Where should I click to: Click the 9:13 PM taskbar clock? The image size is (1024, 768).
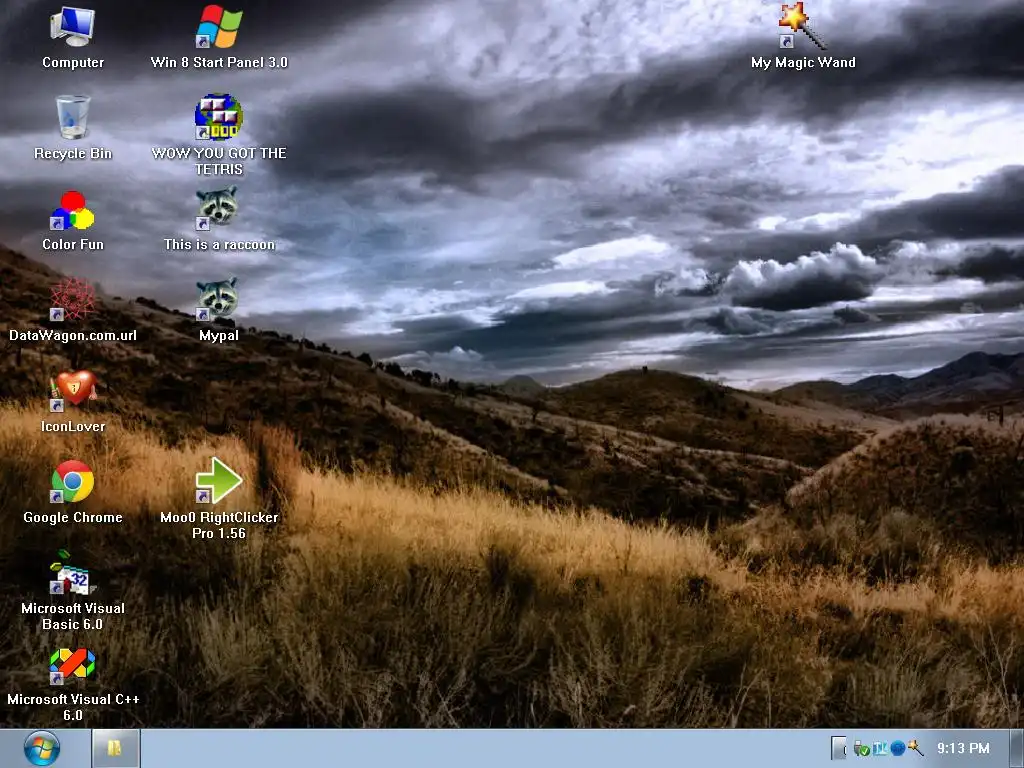point(963,748)
